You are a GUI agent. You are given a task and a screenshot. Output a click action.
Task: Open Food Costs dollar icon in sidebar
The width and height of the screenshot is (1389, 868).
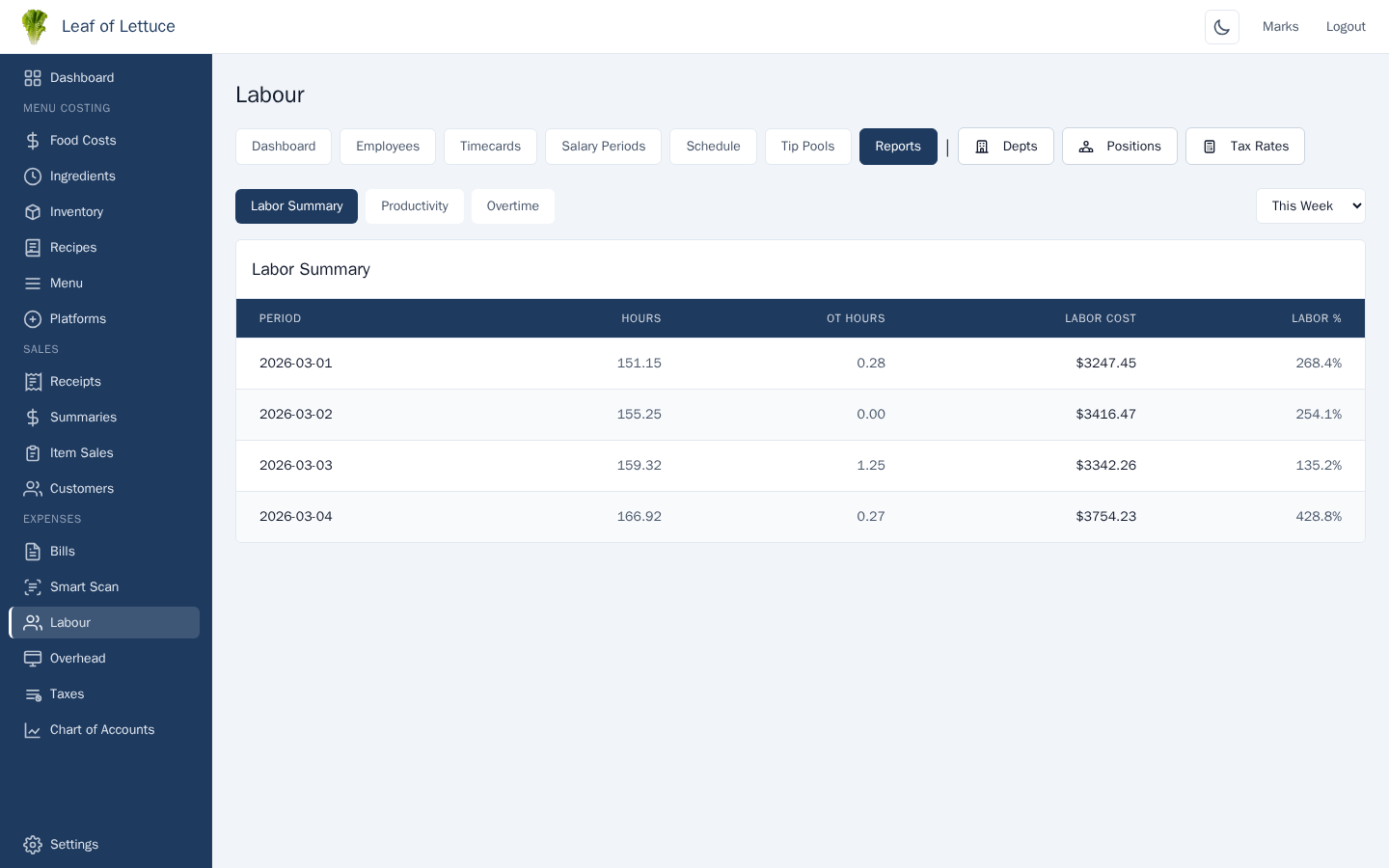click(x=33, y=141)
